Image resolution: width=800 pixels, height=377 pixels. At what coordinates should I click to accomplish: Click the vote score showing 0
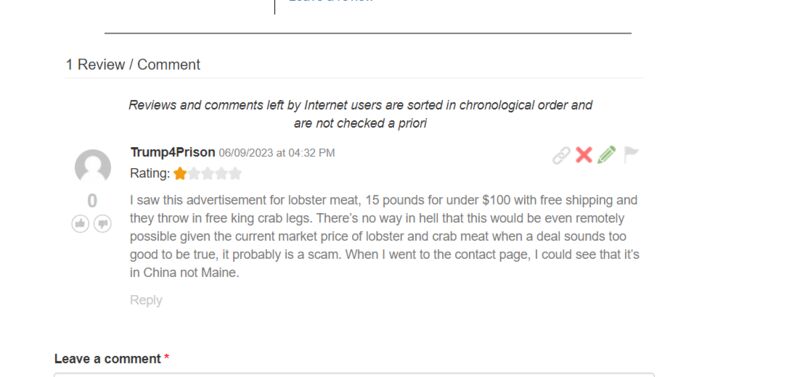tap(92, 201)
